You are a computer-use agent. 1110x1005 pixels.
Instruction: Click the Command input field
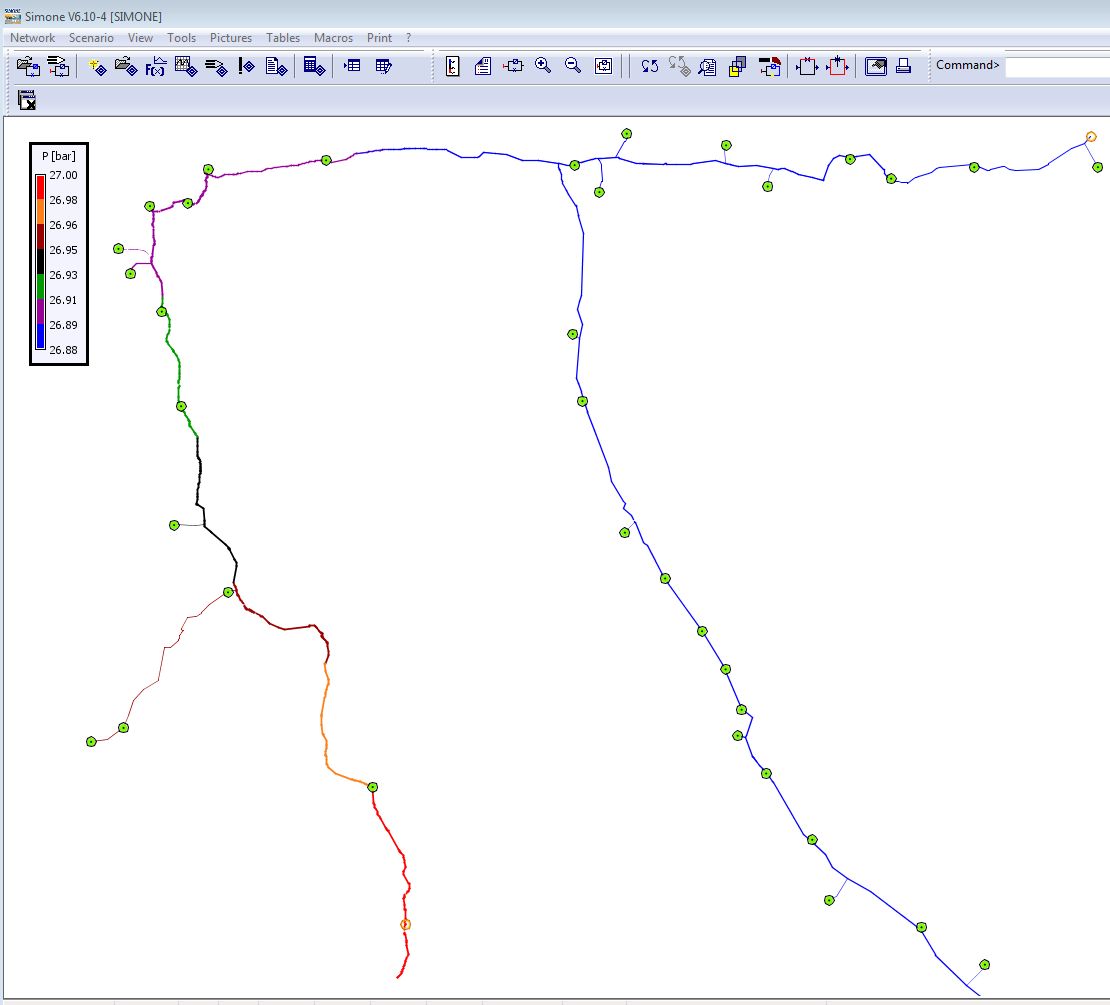click(x=1057, y=67)
